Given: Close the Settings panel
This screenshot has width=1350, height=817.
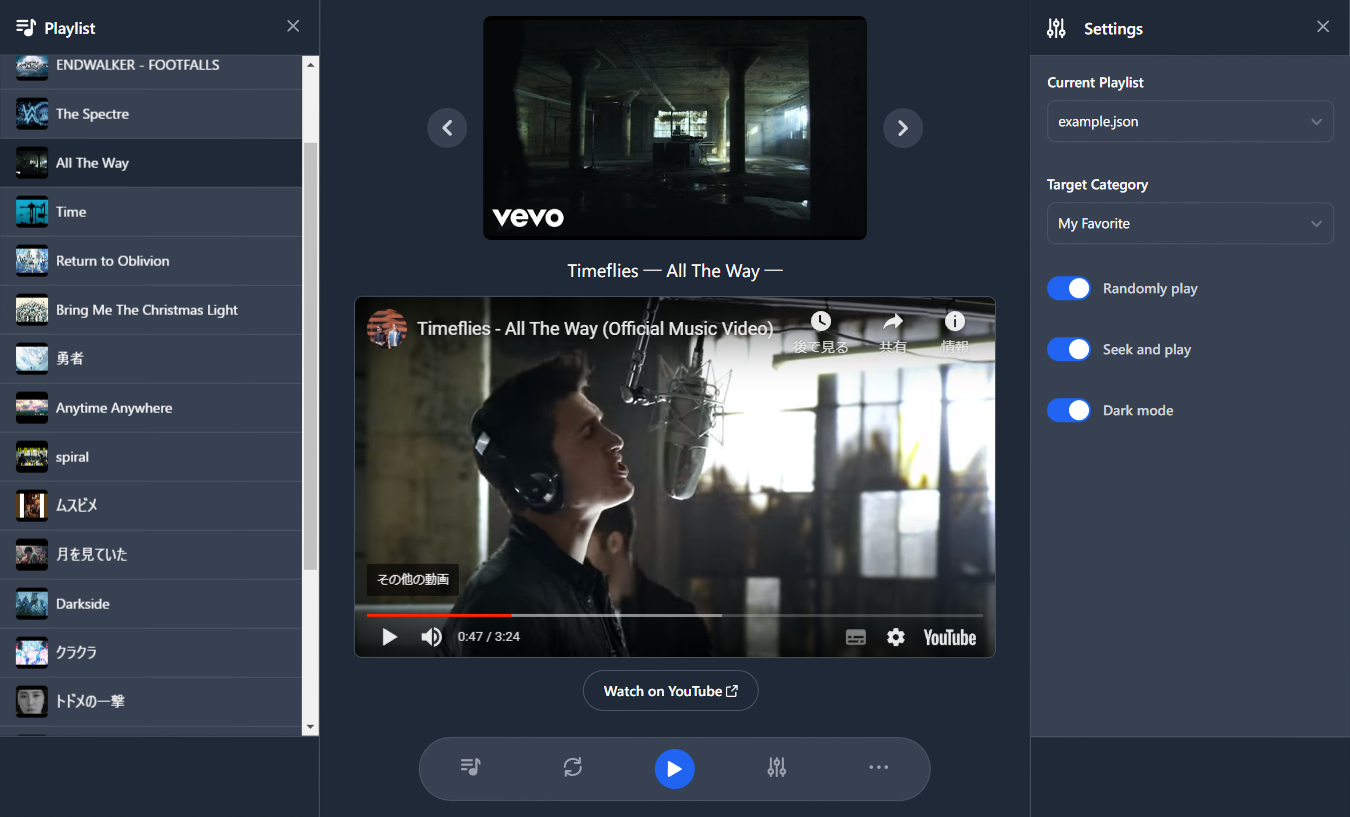Looking at the screenshot, I should pos(1323,27).
